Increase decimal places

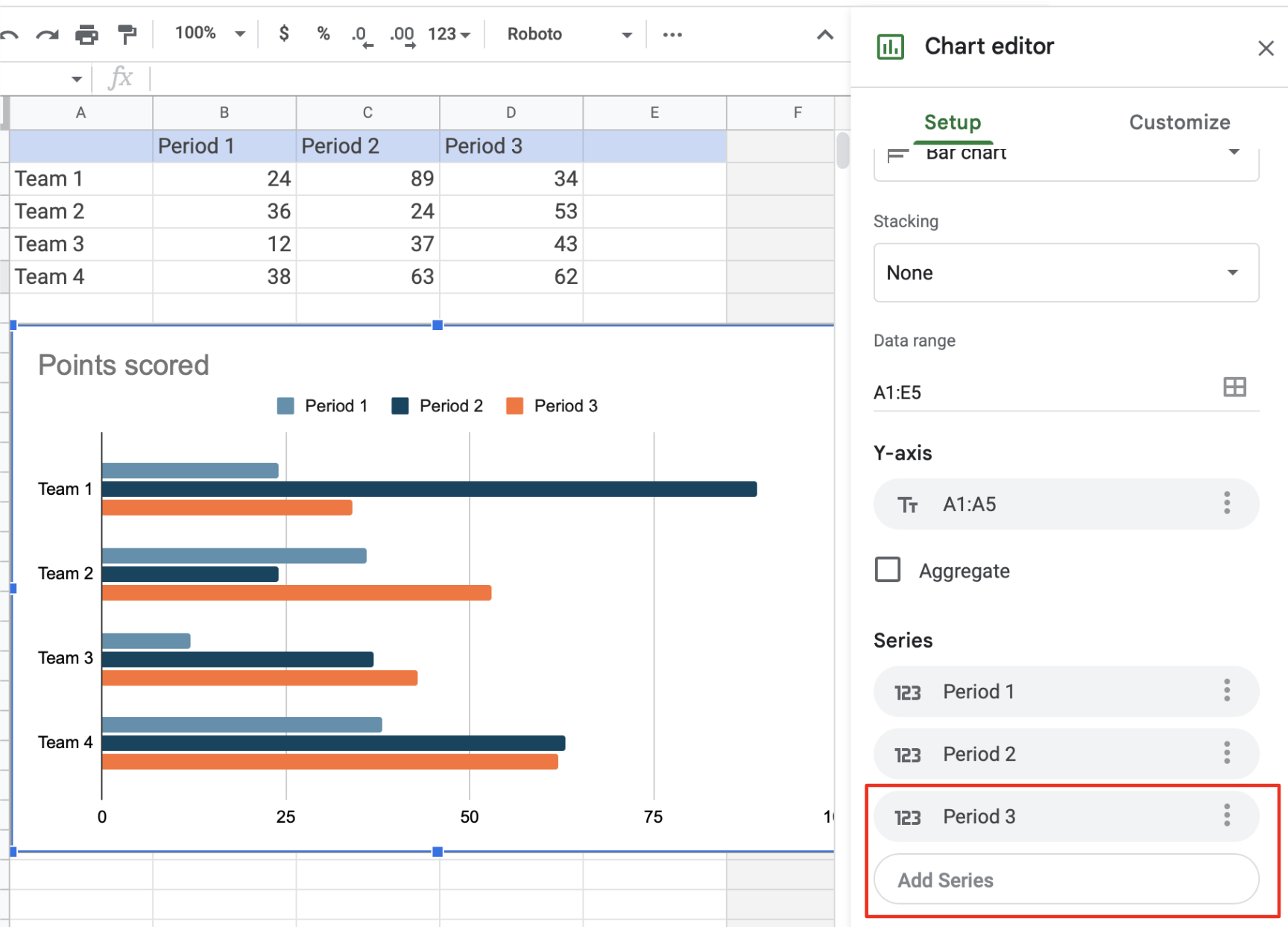click(x=402, y=35)
